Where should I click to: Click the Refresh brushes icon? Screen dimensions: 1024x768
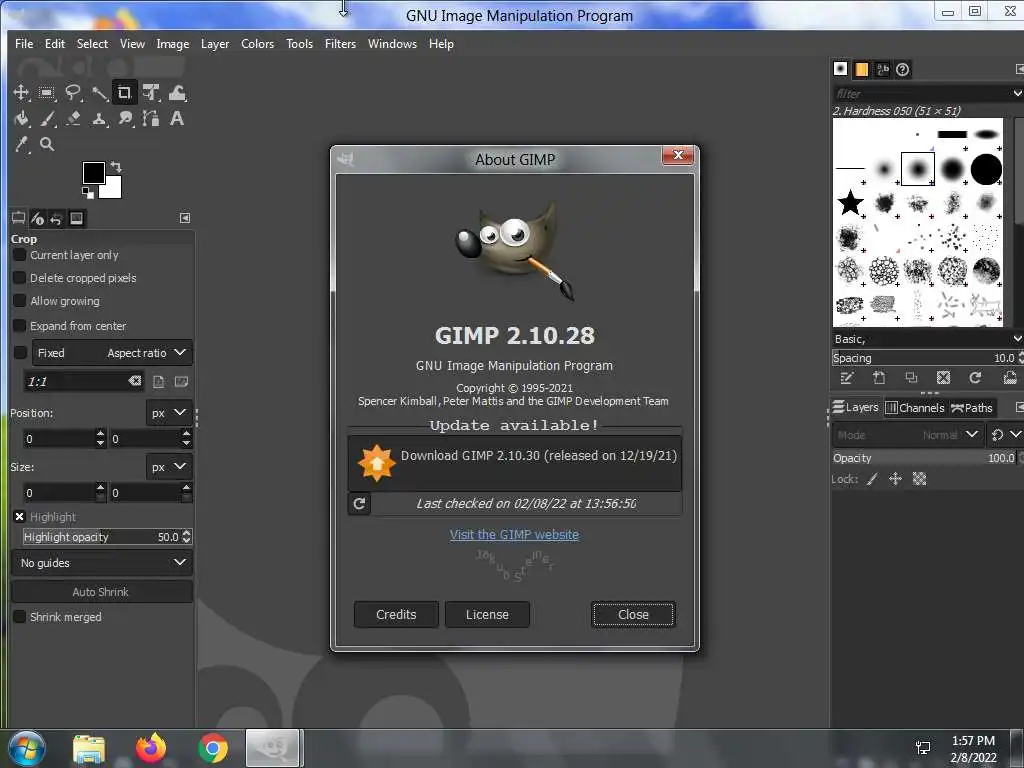[x=975, y=377]
